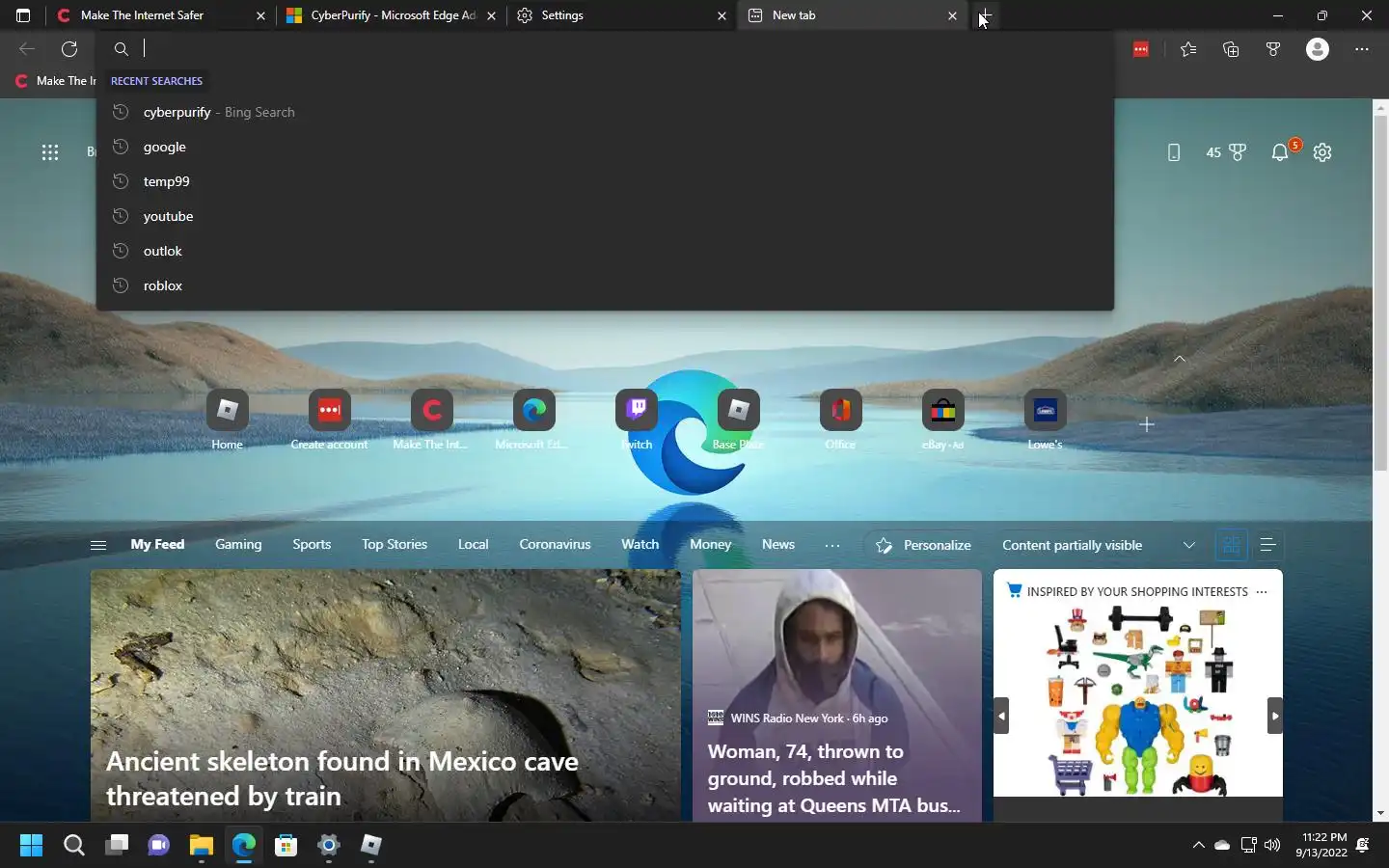Open the Lowe's quick link tile

[1046, 420]
